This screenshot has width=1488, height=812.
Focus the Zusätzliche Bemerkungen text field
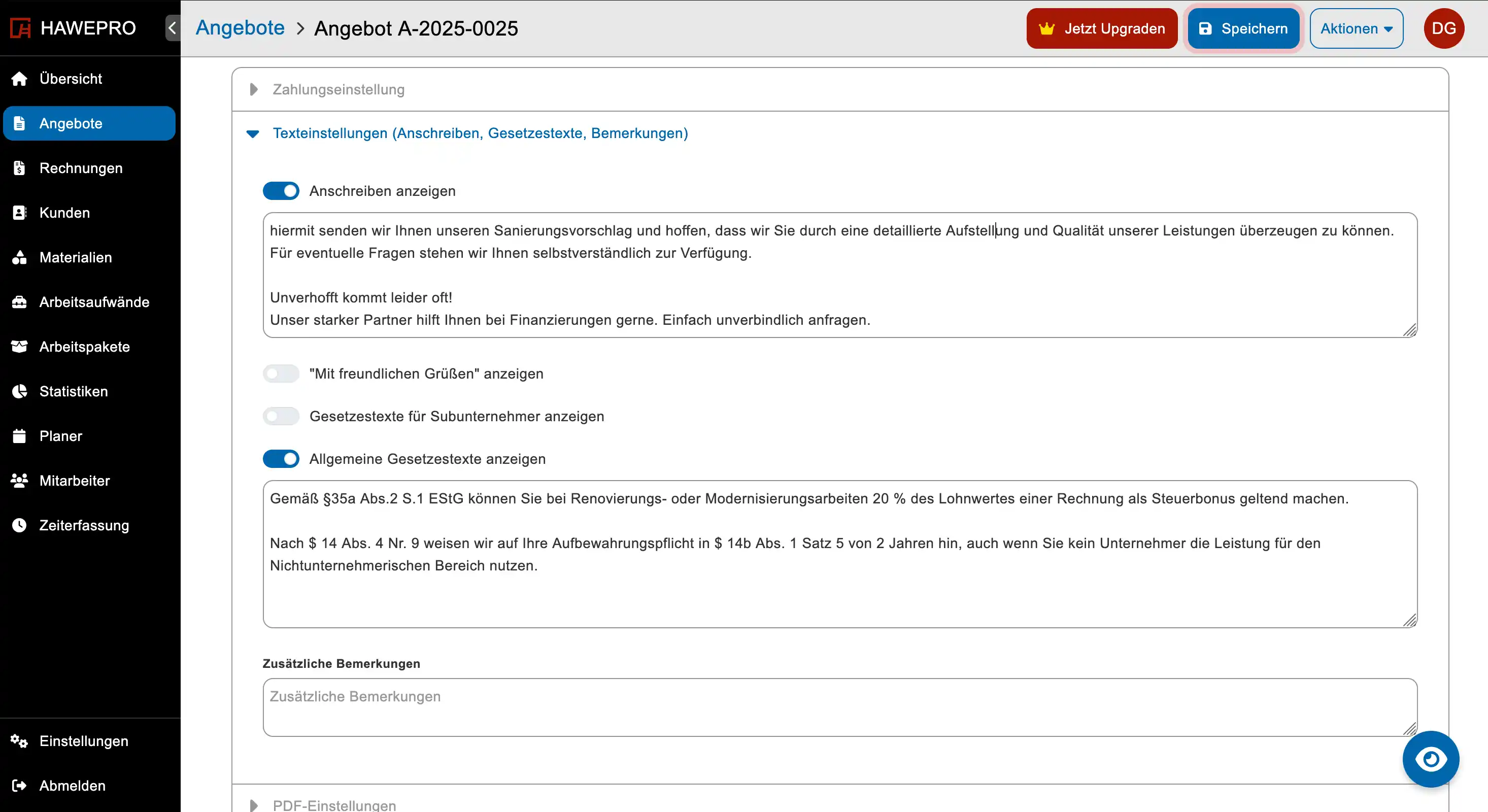pos(840,707)
